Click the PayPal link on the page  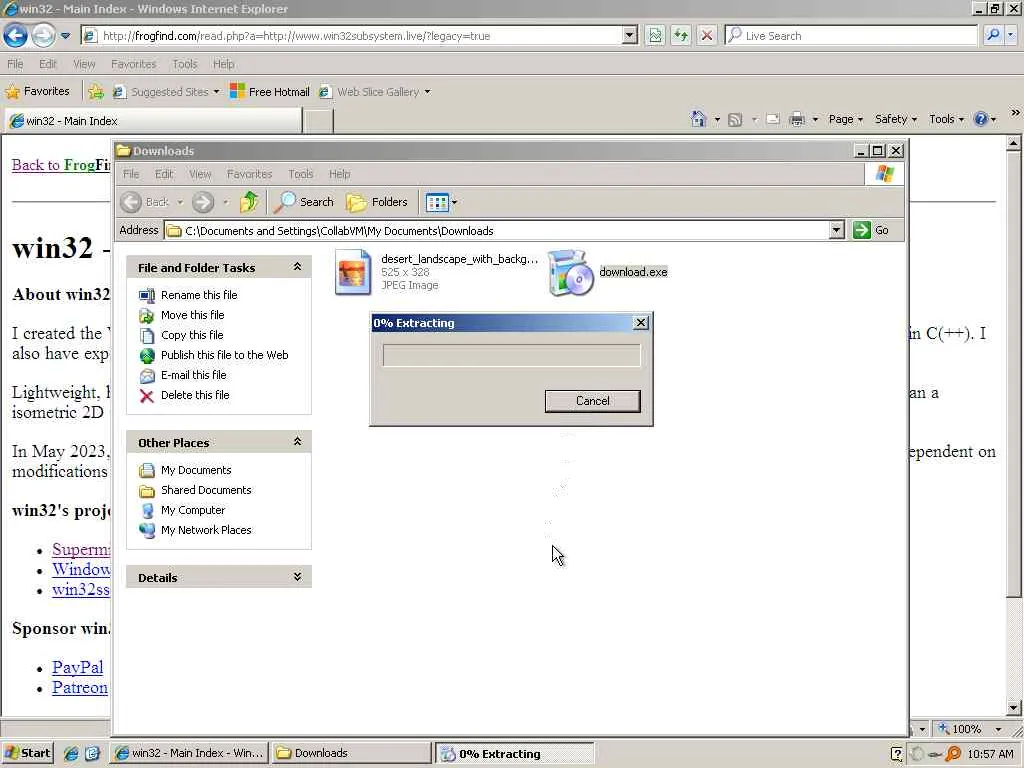pyautogui.click(x=78, y=667)
